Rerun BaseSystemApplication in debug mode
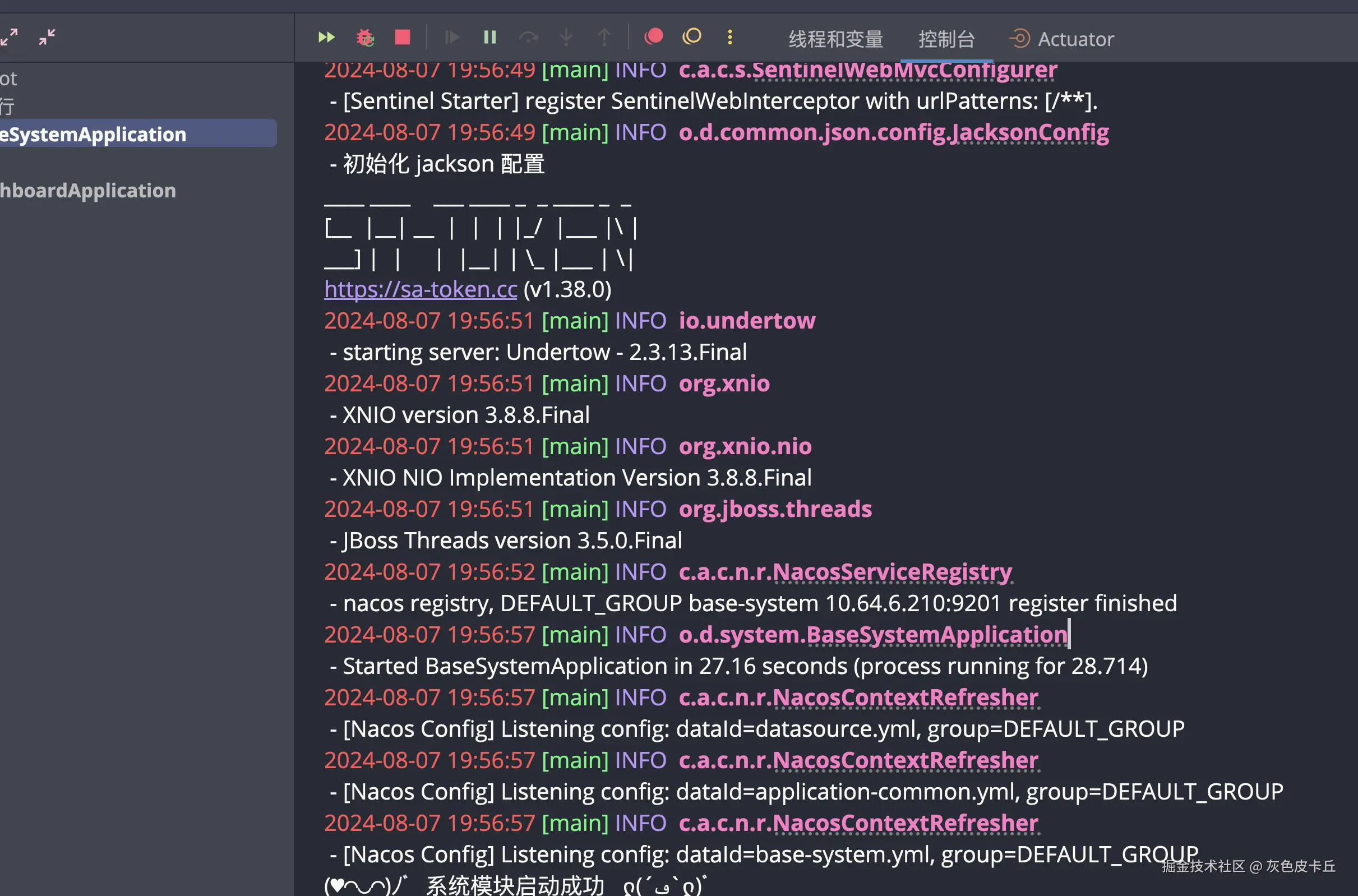 [365, 37]
